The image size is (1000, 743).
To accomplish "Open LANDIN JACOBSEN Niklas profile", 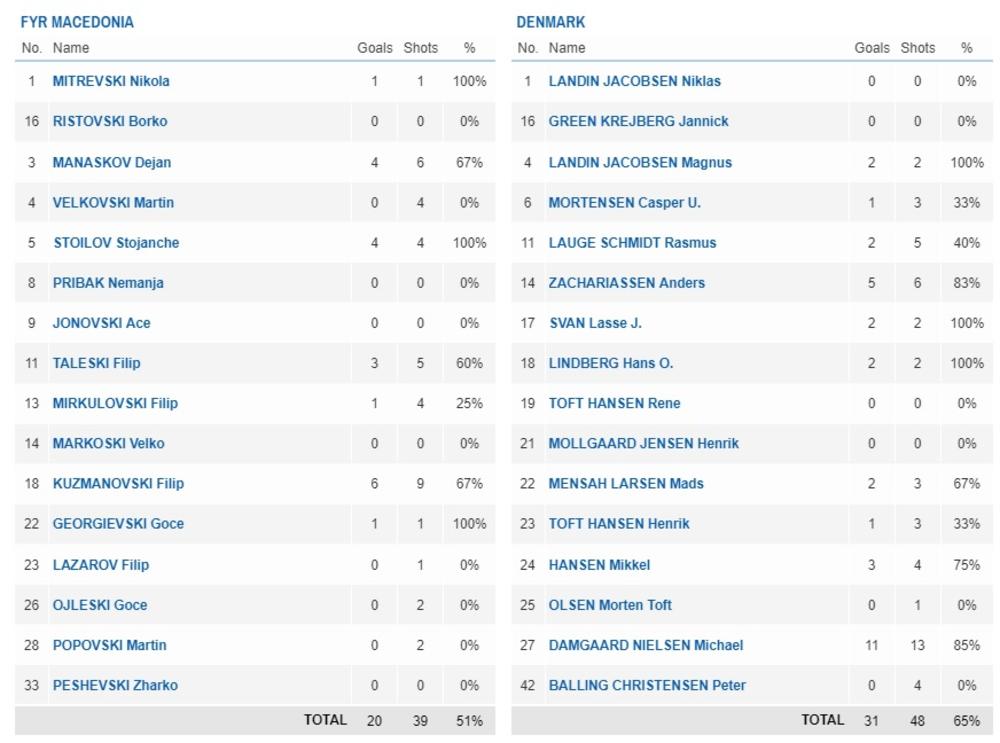I will pos(634,81).
